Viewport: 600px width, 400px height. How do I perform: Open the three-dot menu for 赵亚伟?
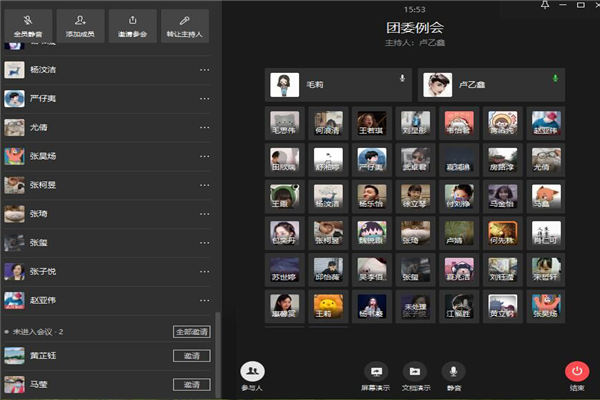(205, 299)
